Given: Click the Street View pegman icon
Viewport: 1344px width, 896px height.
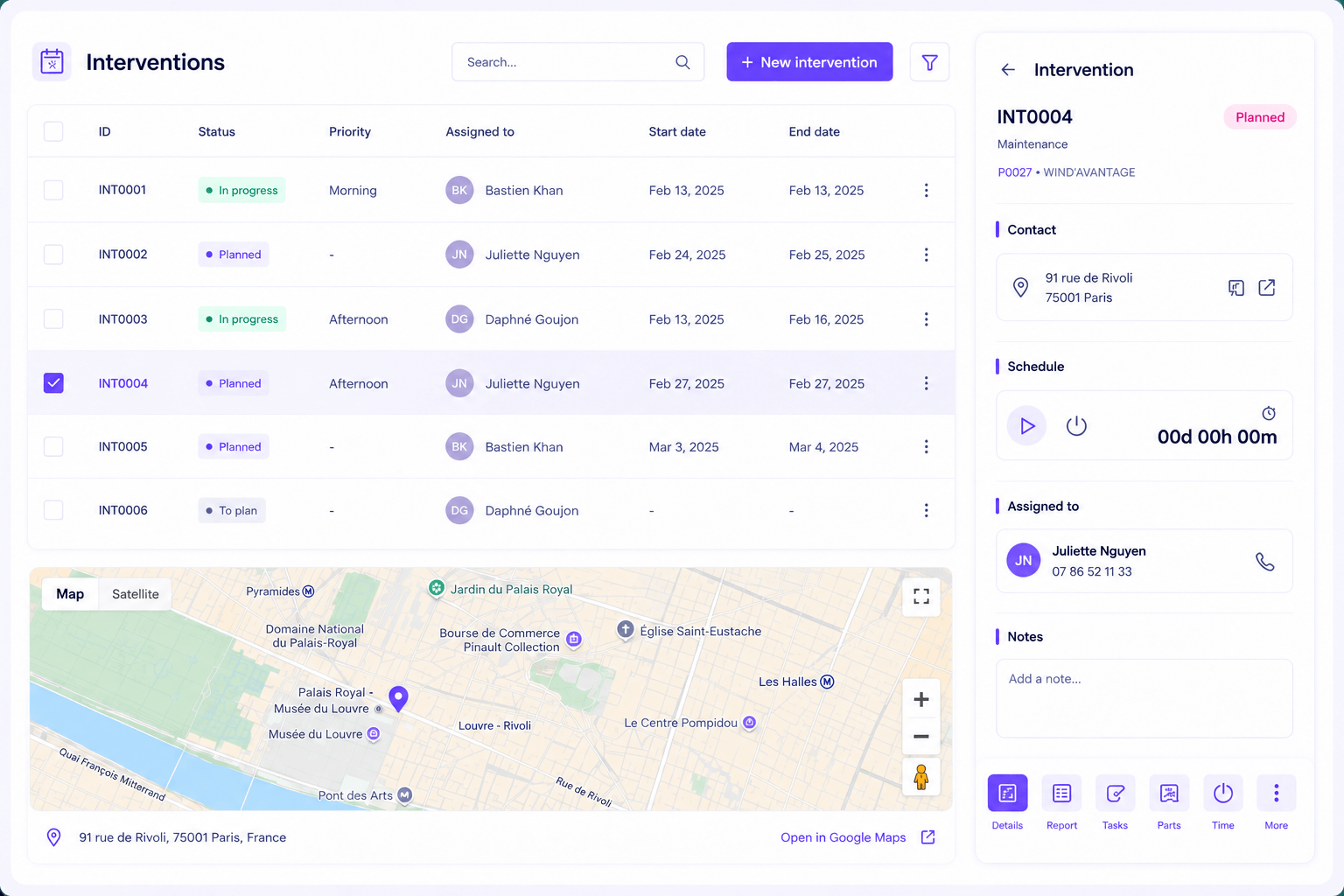Looking at the screenshot, I should tap(920, 777).
